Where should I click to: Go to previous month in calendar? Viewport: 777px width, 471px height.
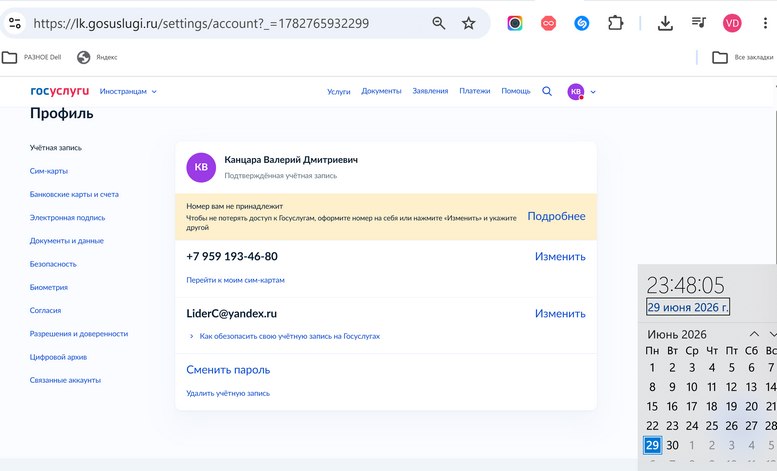(754, 334)
